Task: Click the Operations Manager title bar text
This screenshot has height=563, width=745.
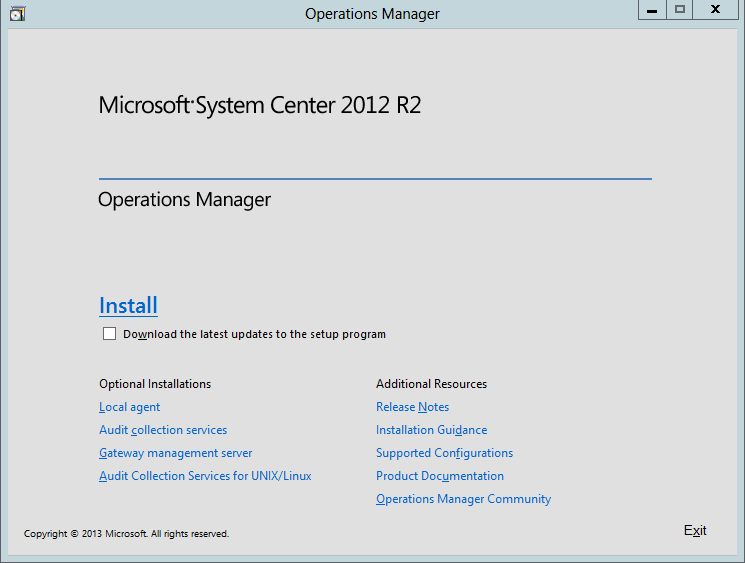Action: point(372,14)
